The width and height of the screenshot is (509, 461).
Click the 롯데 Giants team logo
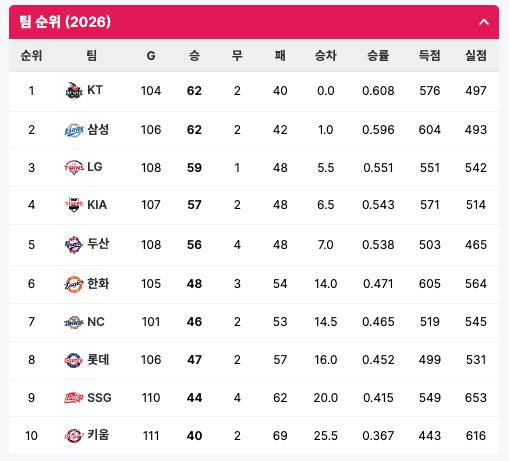point(73,360)
